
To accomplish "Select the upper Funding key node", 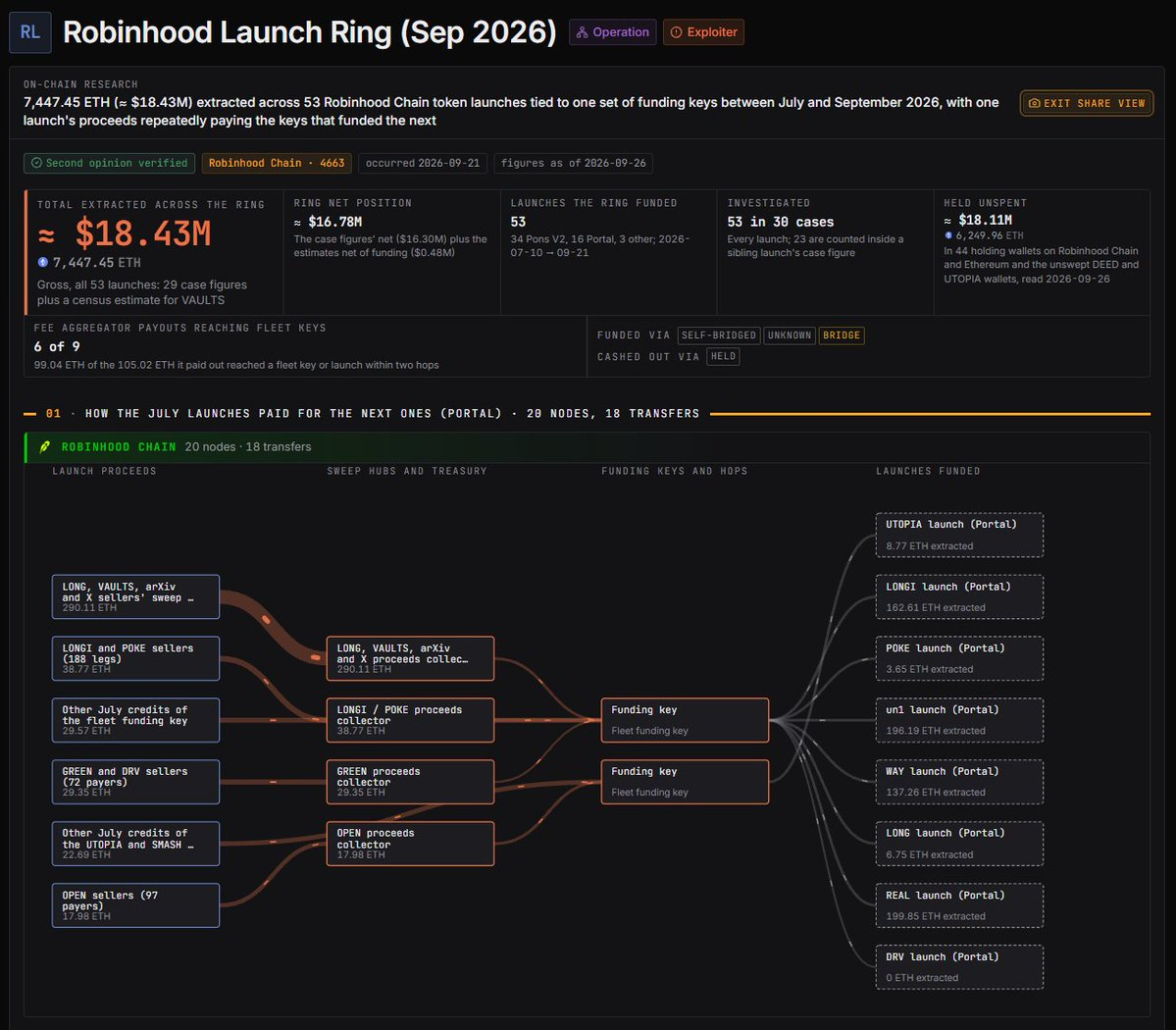I will click(x=685, y=720).
